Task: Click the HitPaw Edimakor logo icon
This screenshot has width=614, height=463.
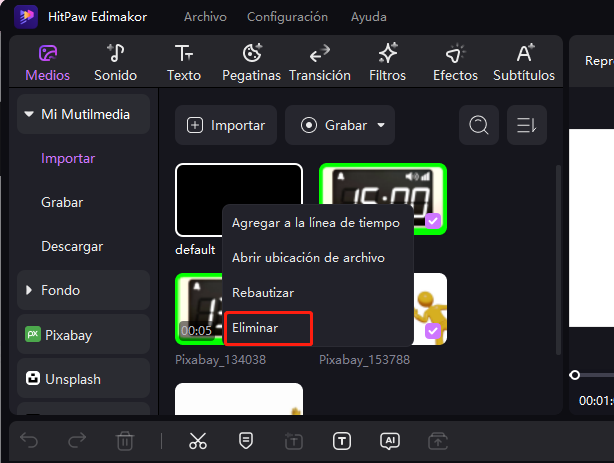Action: (26, 16)
